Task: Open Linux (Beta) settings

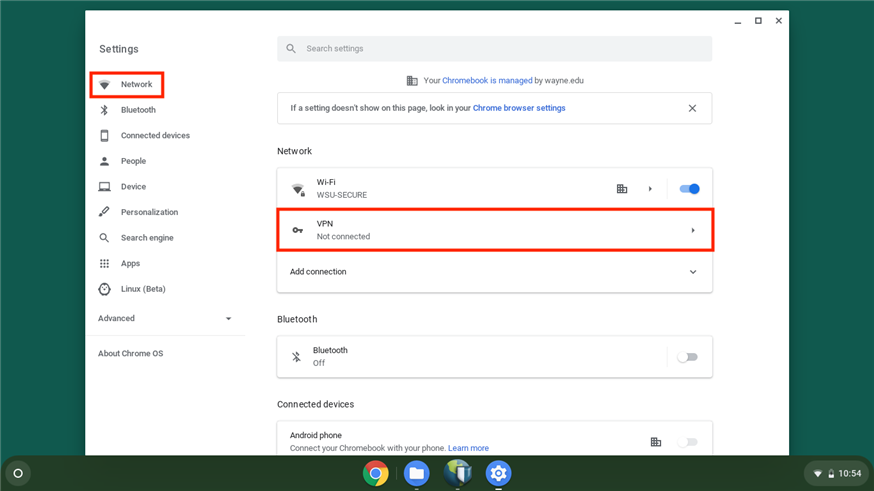Action: [x=143, y=289]
